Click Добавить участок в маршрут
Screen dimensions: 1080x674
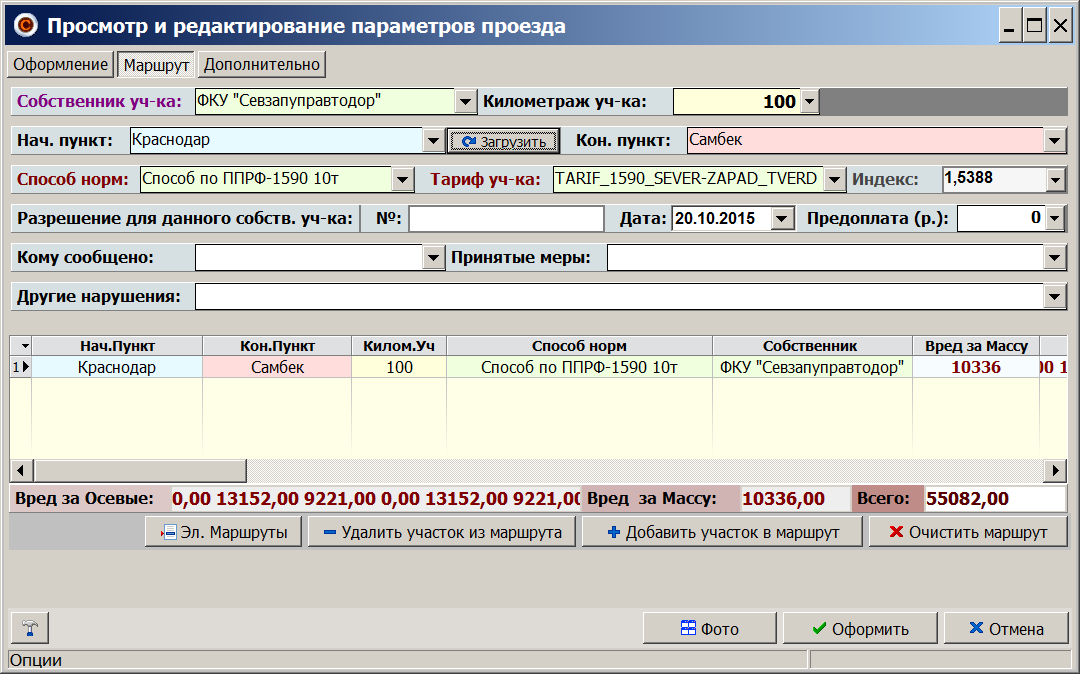click(x=722, y=532)
